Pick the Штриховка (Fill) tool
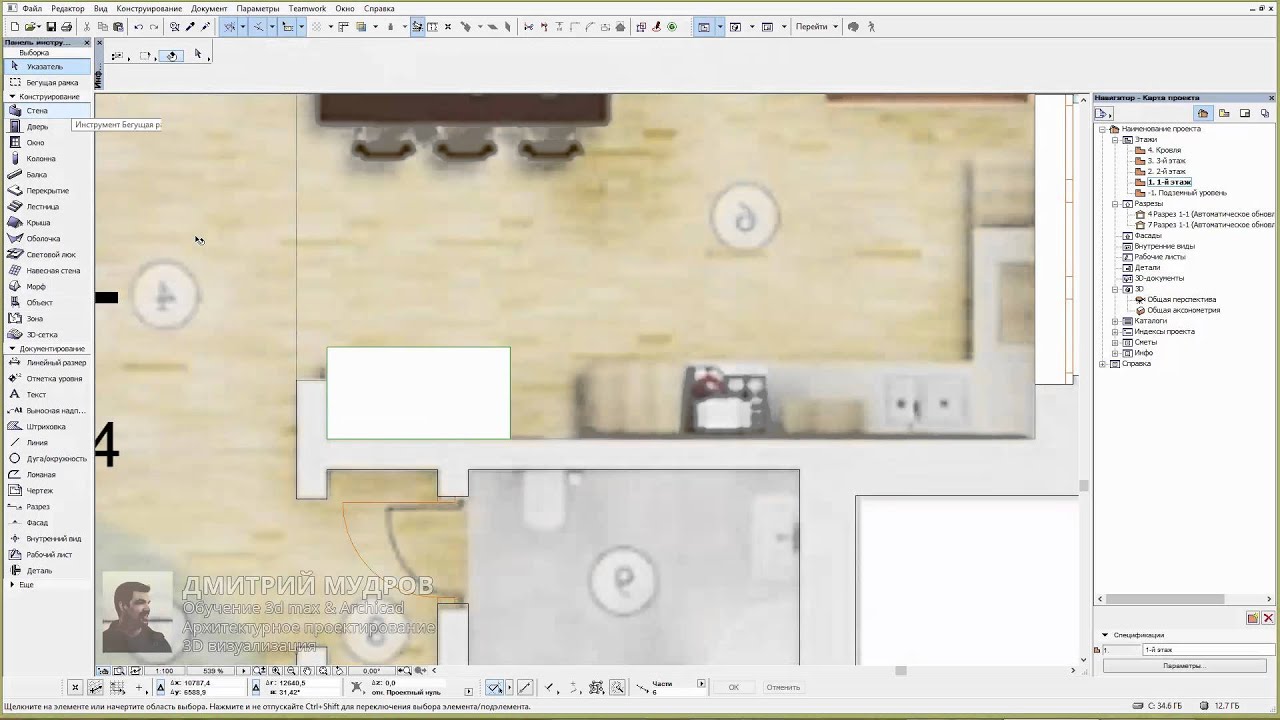Viewport: 1280px width, 720px height. (x=45, y=427)
